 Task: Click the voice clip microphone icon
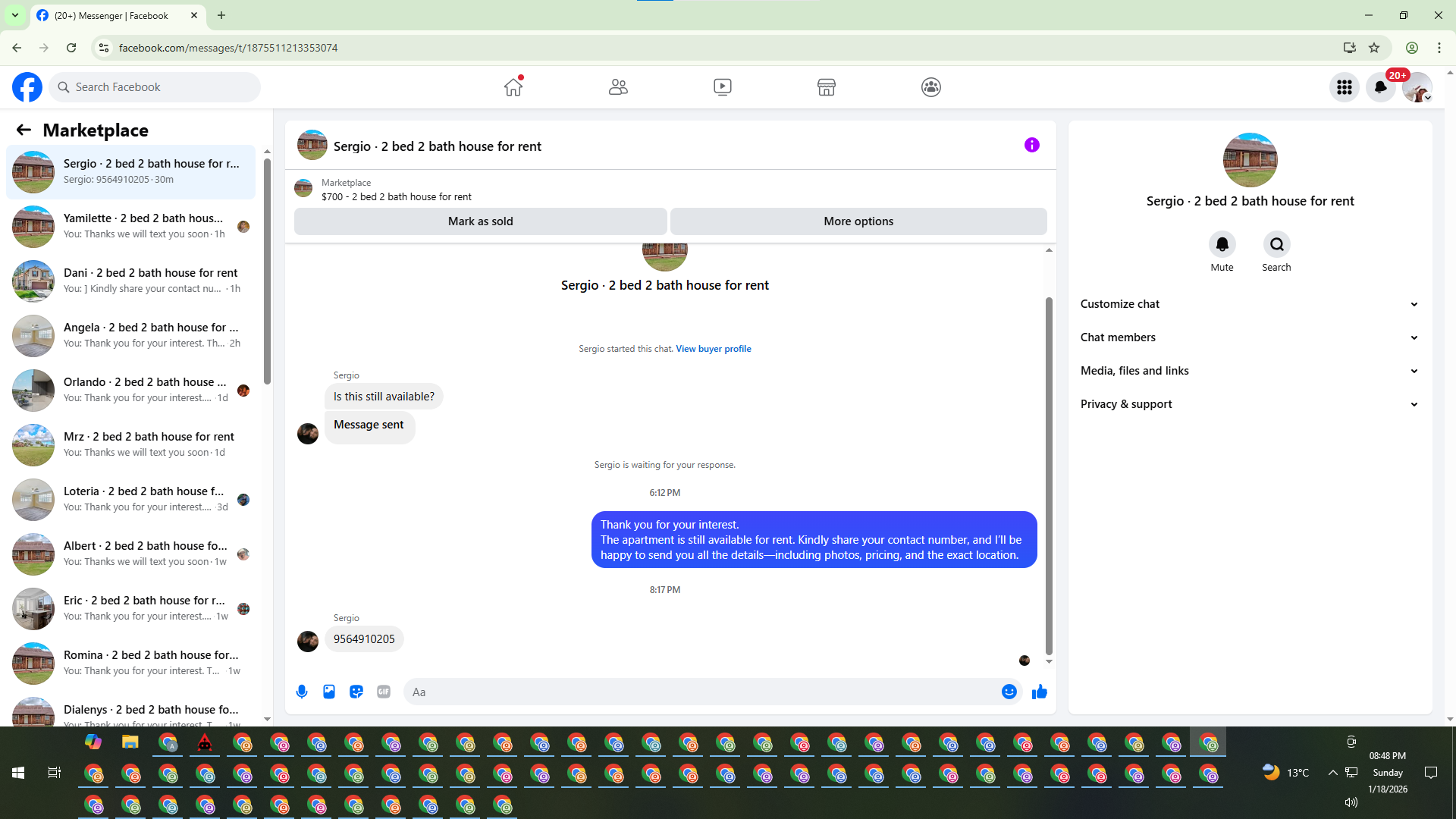(302, 692)
